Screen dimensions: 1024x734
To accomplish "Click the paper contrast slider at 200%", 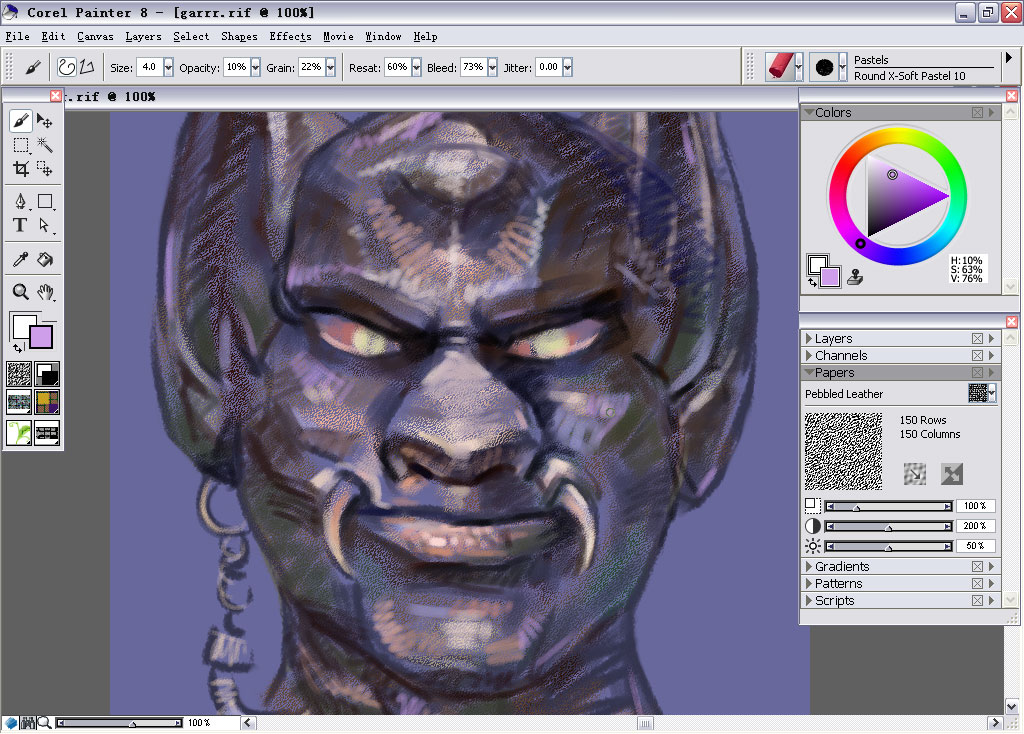I will coord(888,526).
